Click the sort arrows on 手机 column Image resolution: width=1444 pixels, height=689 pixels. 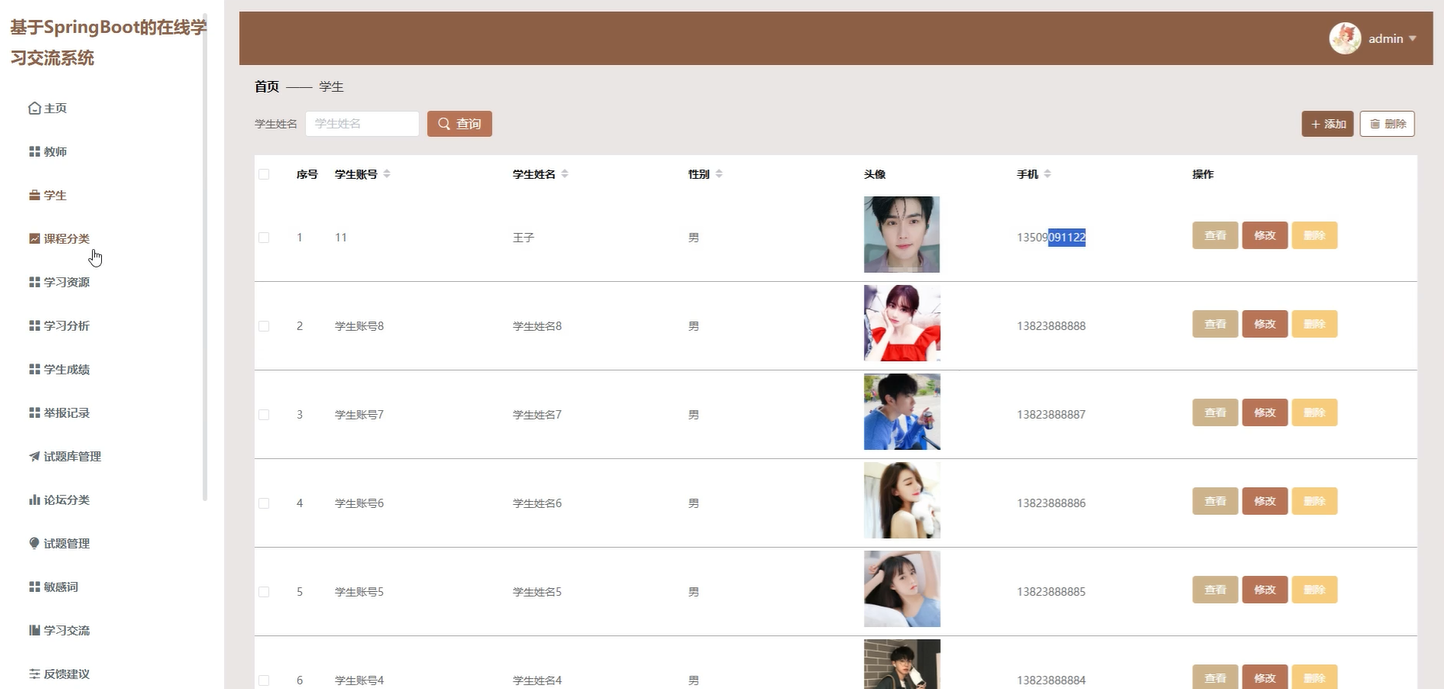[1047, 174]
